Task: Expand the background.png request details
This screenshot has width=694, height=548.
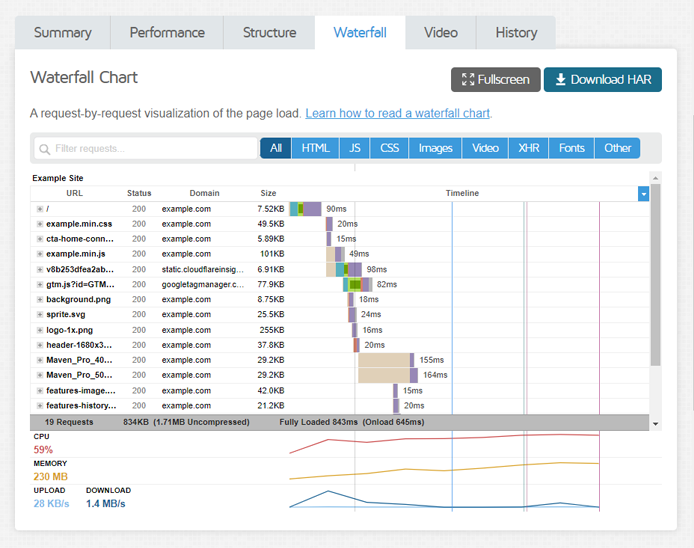Action: pos(40,299)
